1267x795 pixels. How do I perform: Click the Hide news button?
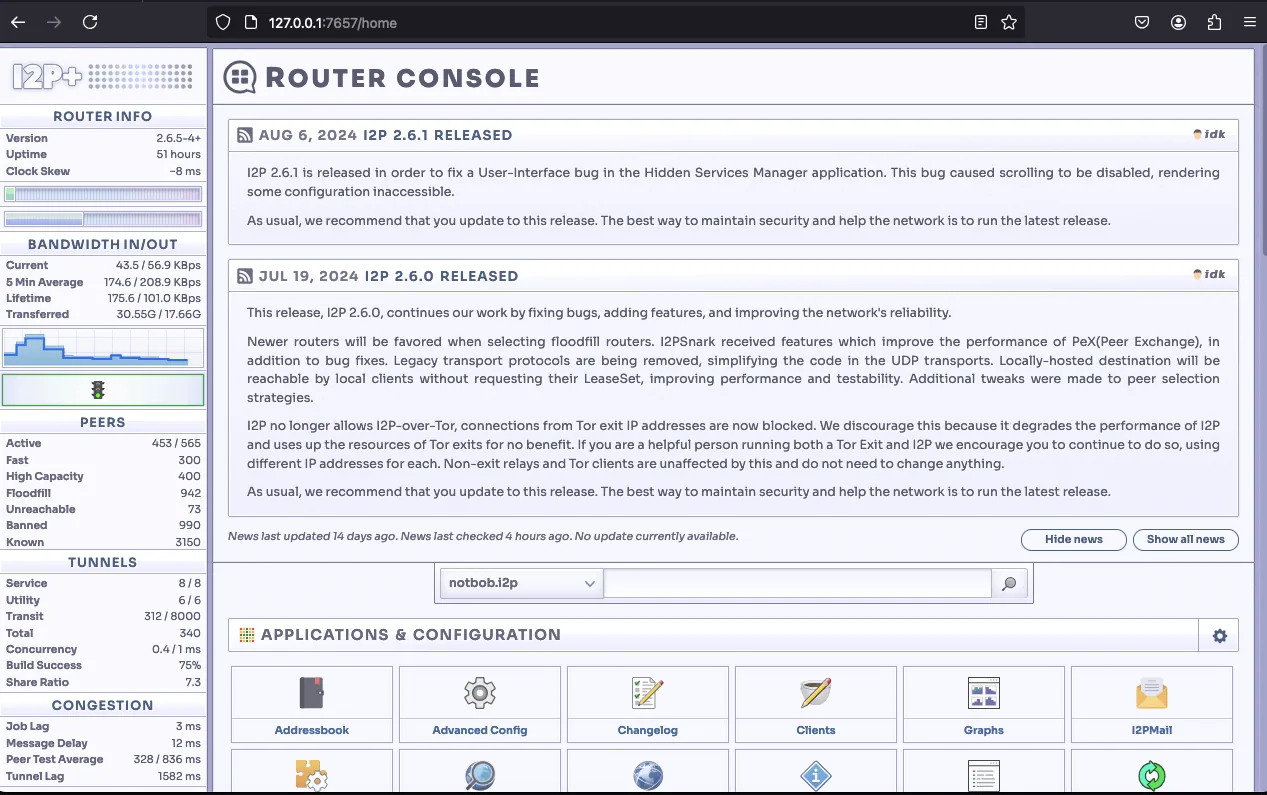coord(1073,539)
